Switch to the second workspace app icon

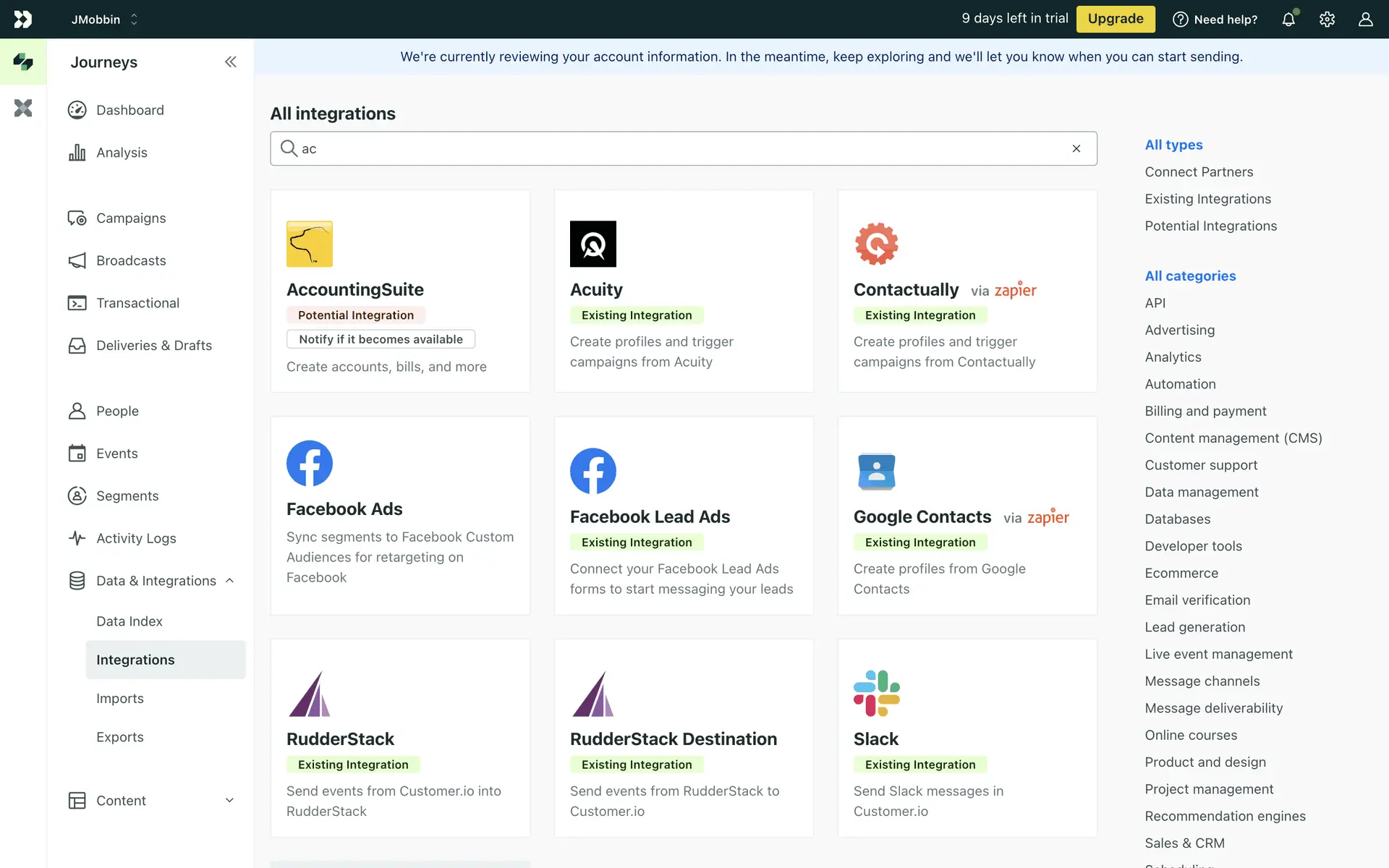(x=23, y=109)
